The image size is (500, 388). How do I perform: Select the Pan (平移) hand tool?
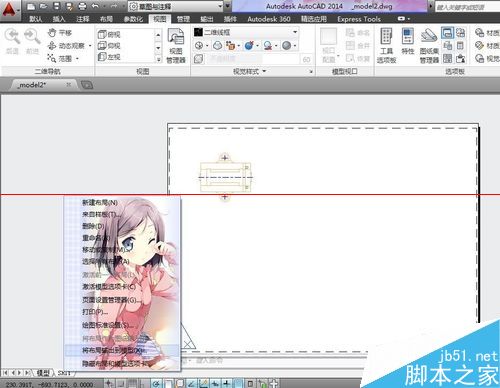[x=60, y=33]
